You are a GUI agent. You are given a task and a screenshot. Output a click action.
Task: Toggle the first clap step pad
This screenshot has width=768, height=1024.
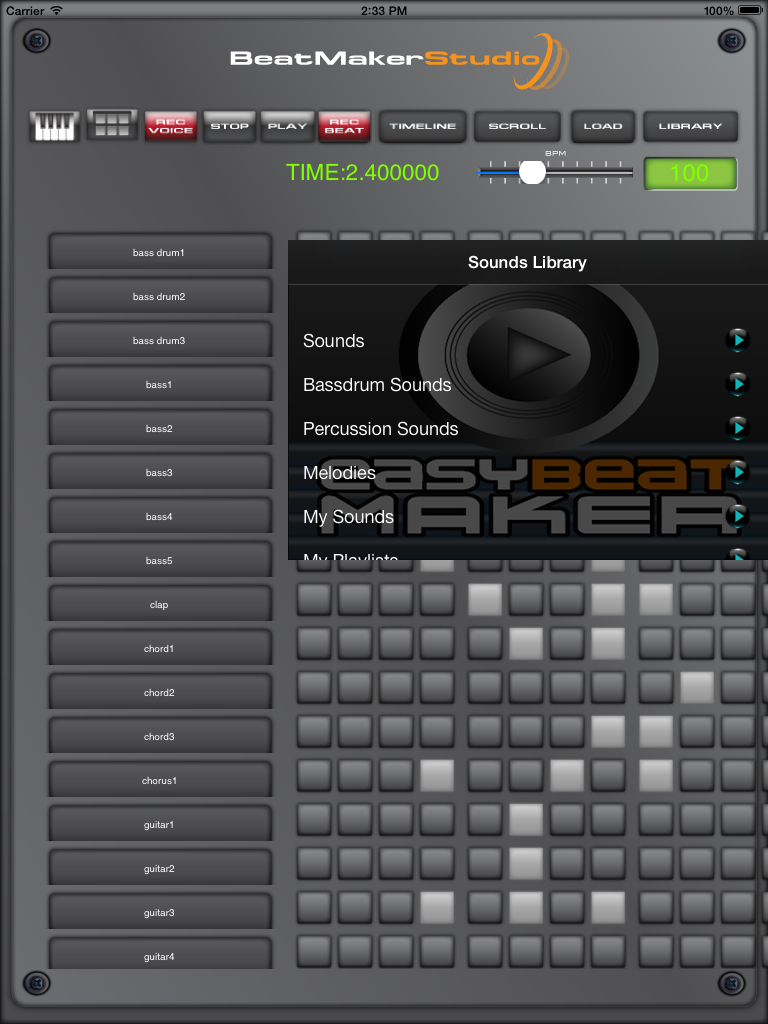(313, 600)
